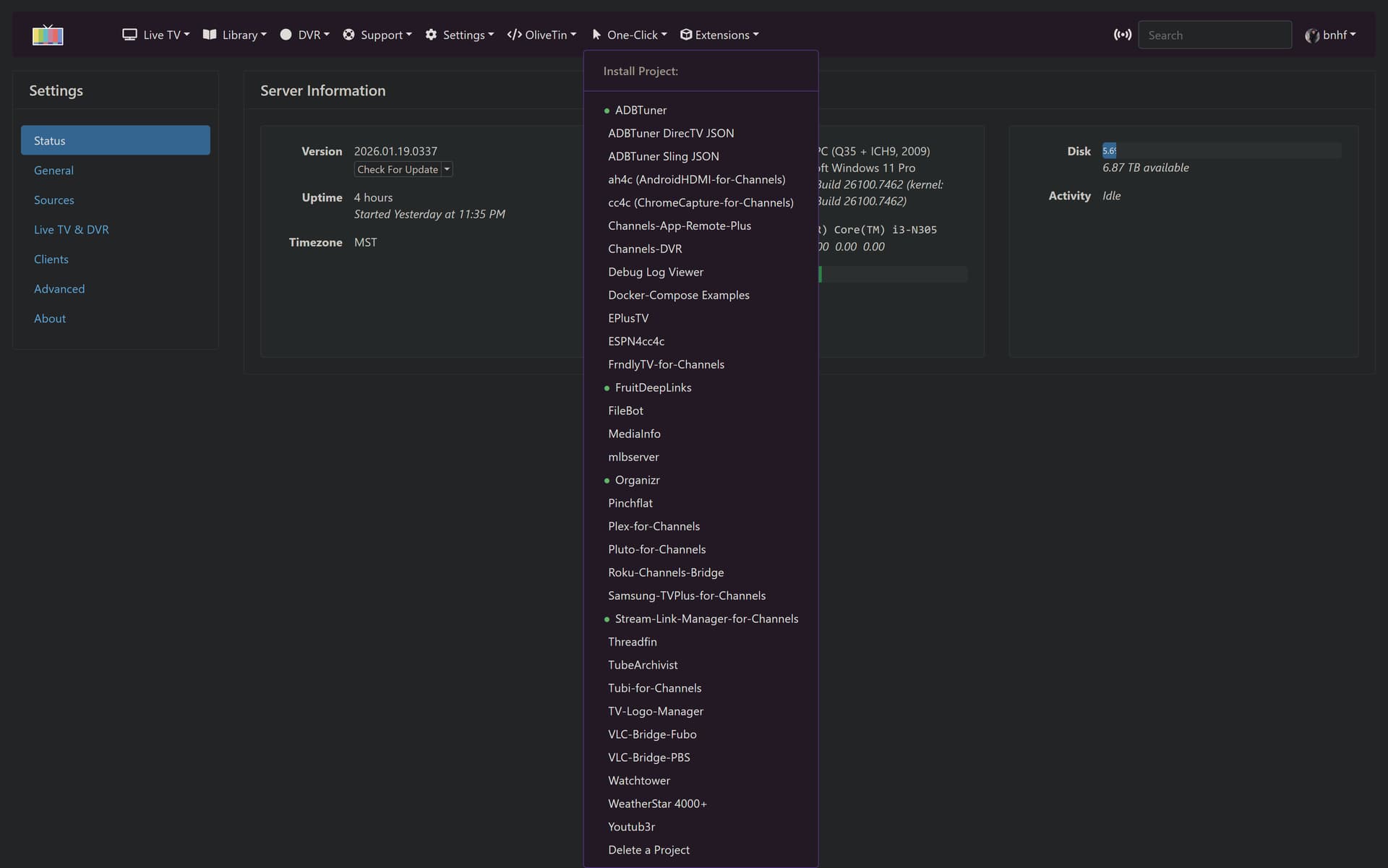Click the Settings gear icon in navbar
This screenshot has width=1388, height=868.
(431, 35)
